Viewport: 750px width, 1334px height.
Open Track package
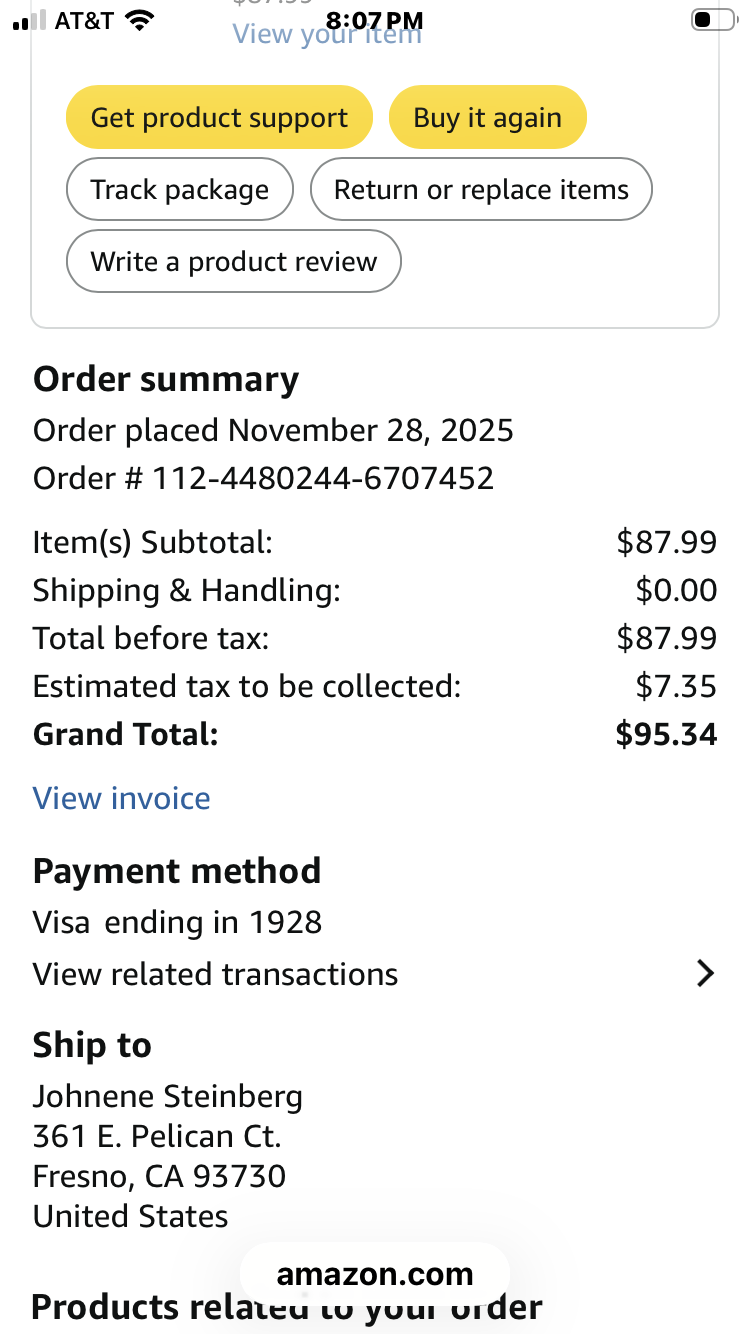click(x=180, y=190)
